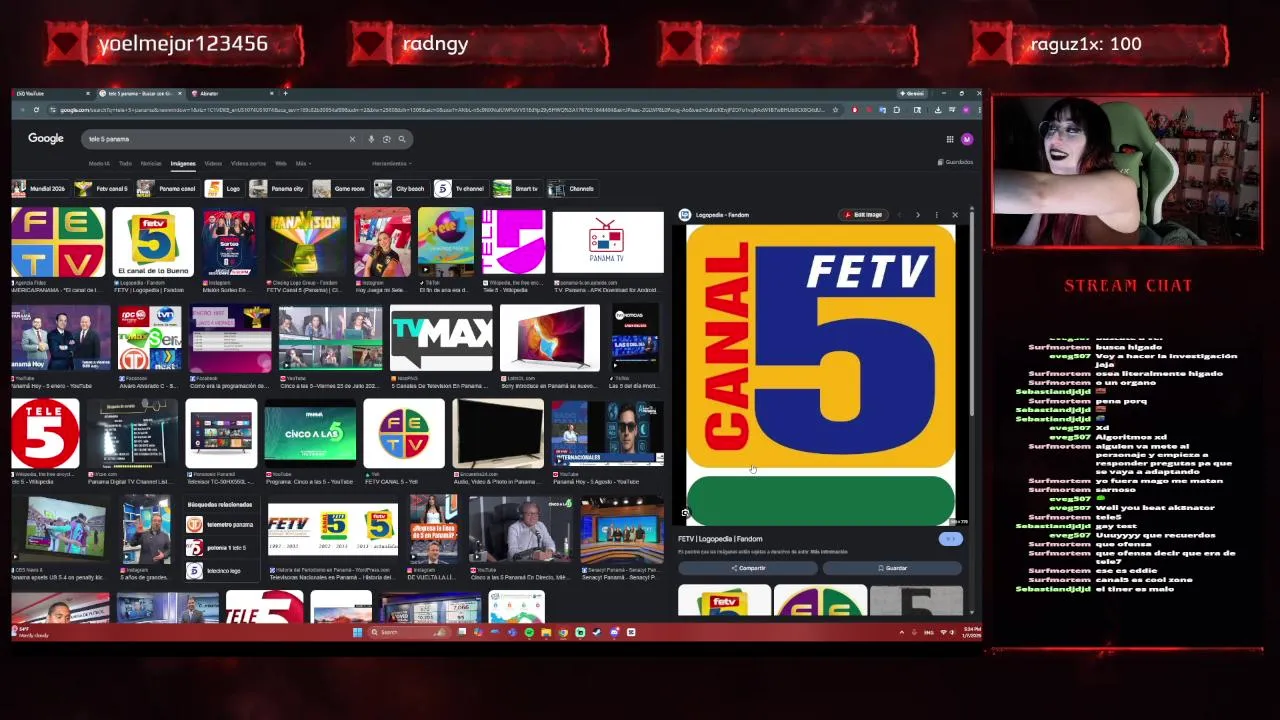Click the Edit image Adobe button
Screen dimensions: 1280x720
coord(863,215)
